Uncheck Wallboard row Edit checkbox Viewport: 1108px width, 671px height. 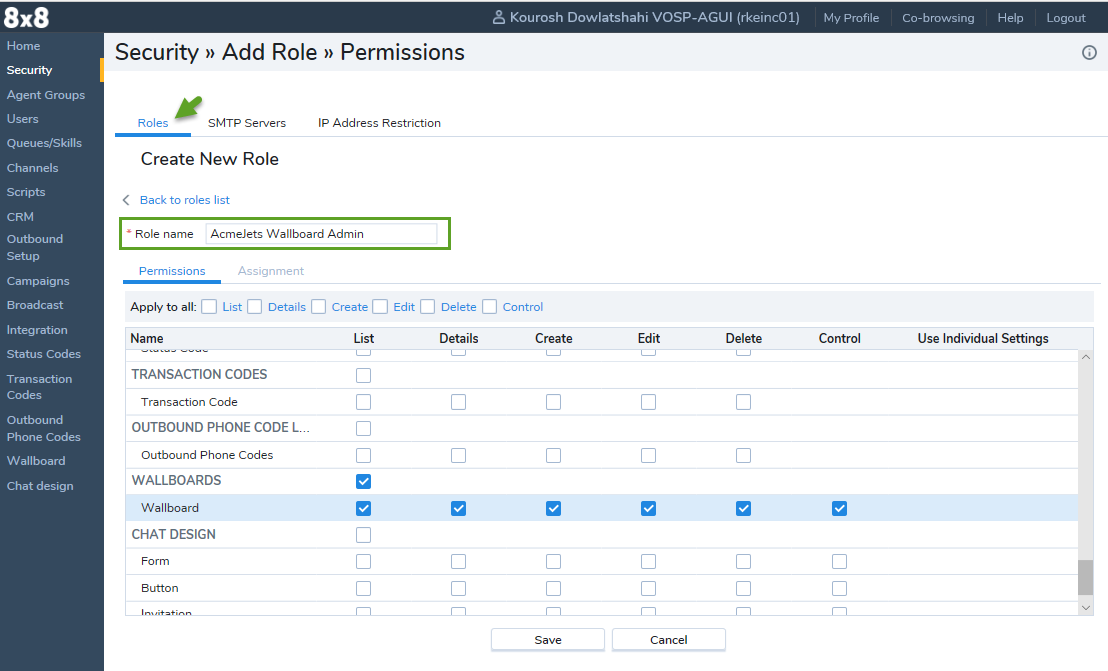(648, 509)
